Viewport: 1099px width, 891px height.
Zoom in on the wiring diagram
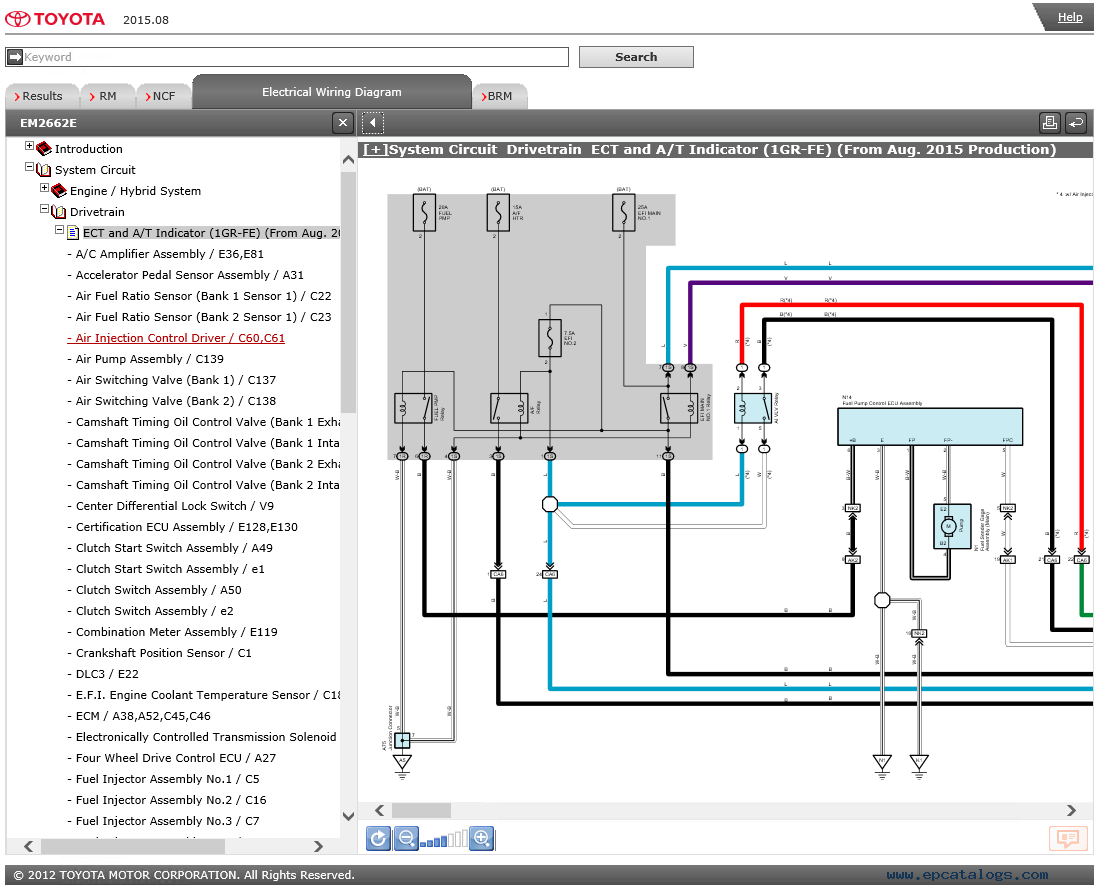tap(482, 838)
